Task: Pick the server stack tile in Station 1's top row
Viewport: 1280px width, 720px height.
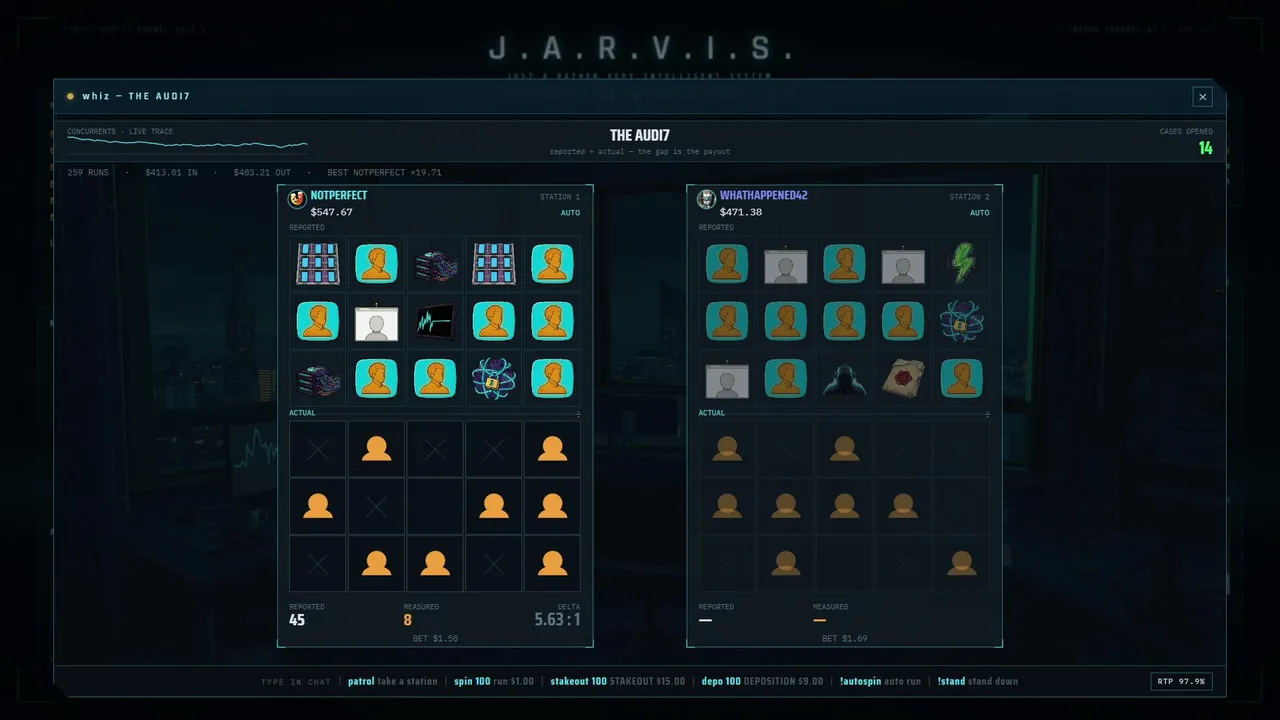Action: coord(435,264)
